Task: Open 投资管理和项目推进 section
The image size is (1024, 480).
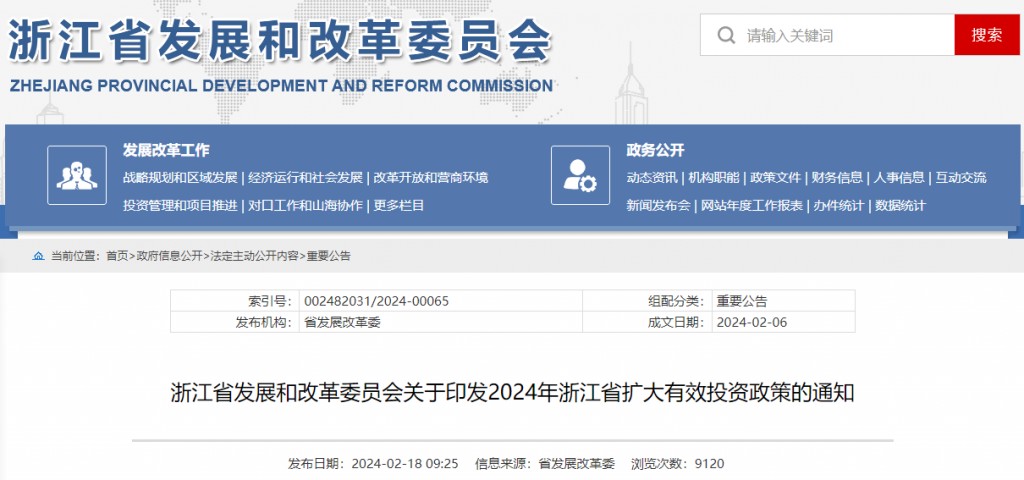Action: (x=180, y=205)
